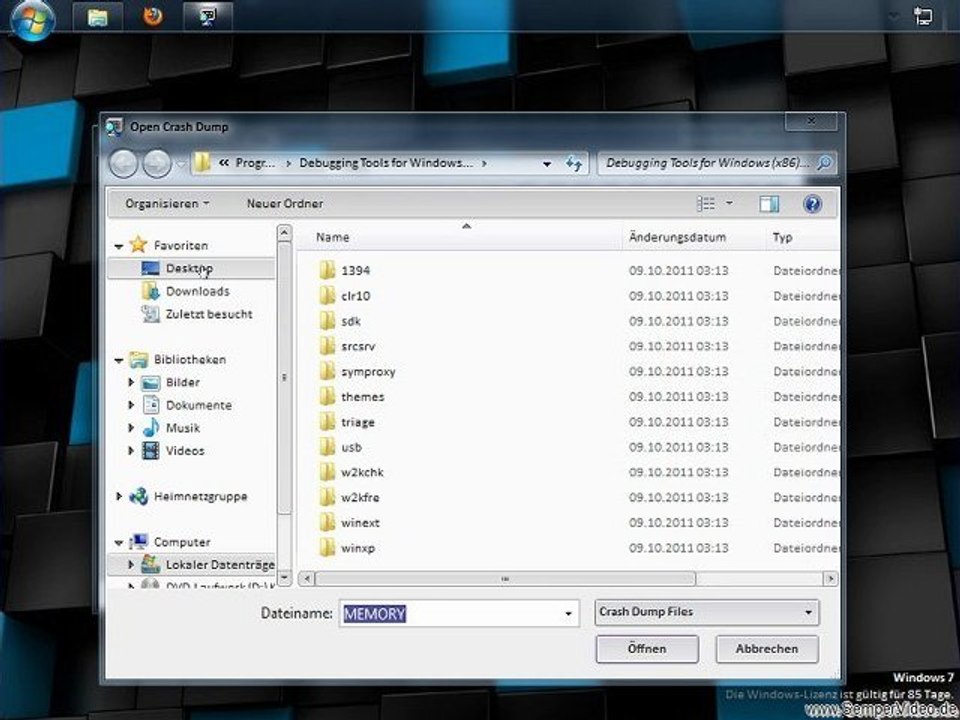Select the Dokumente library icon

tap(151, 405)
